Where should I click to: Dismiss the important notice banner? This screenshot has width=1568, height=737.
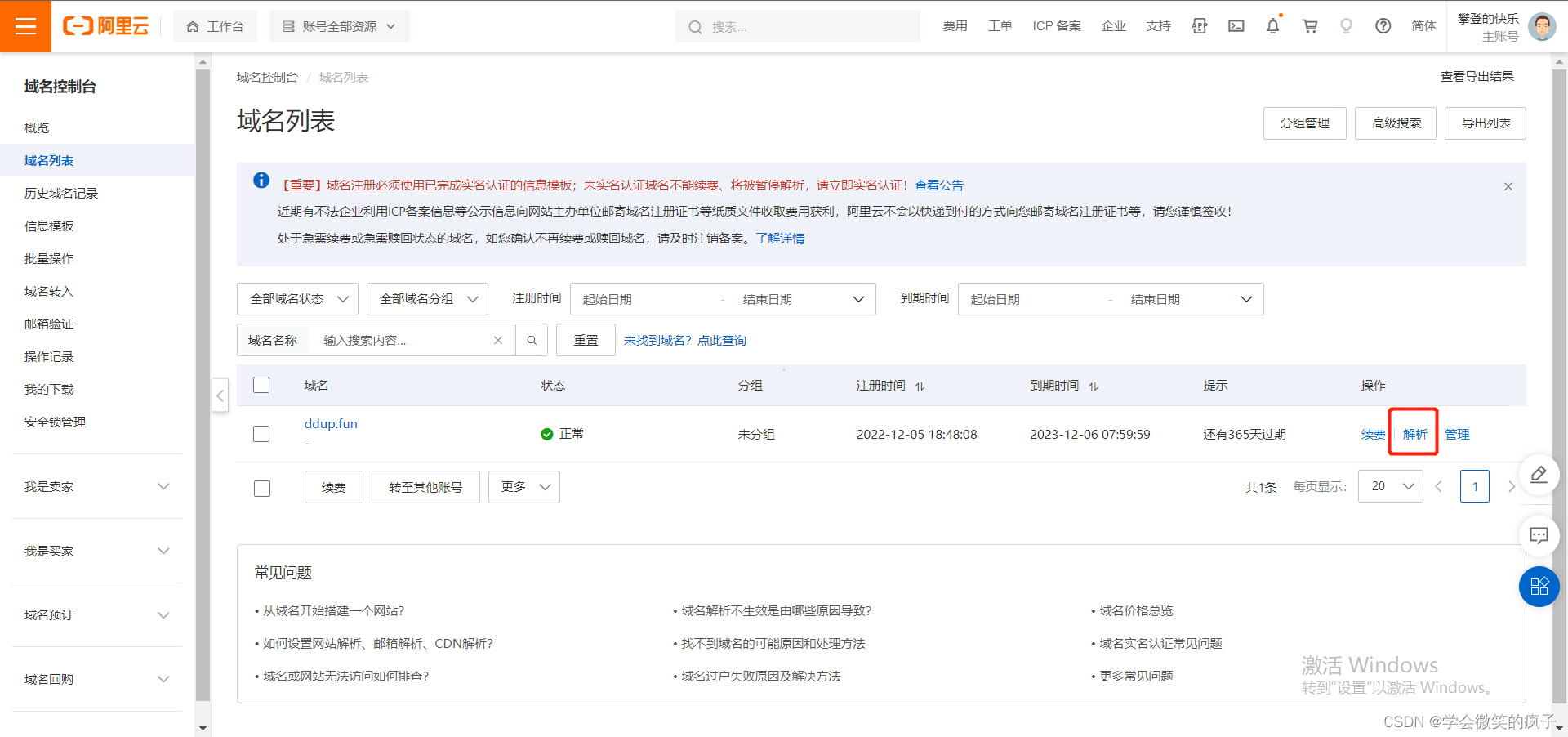pyautogui.click(x=1508, y=186)
